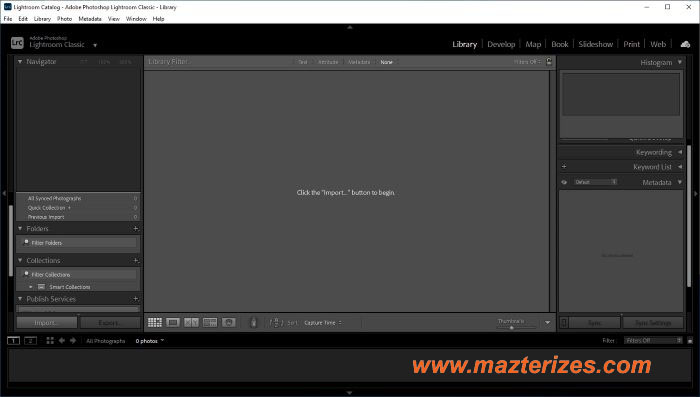The image size is (700, 397).
Task: Hide the bottom filmstrip panel arrow
Action: point(350,393)
